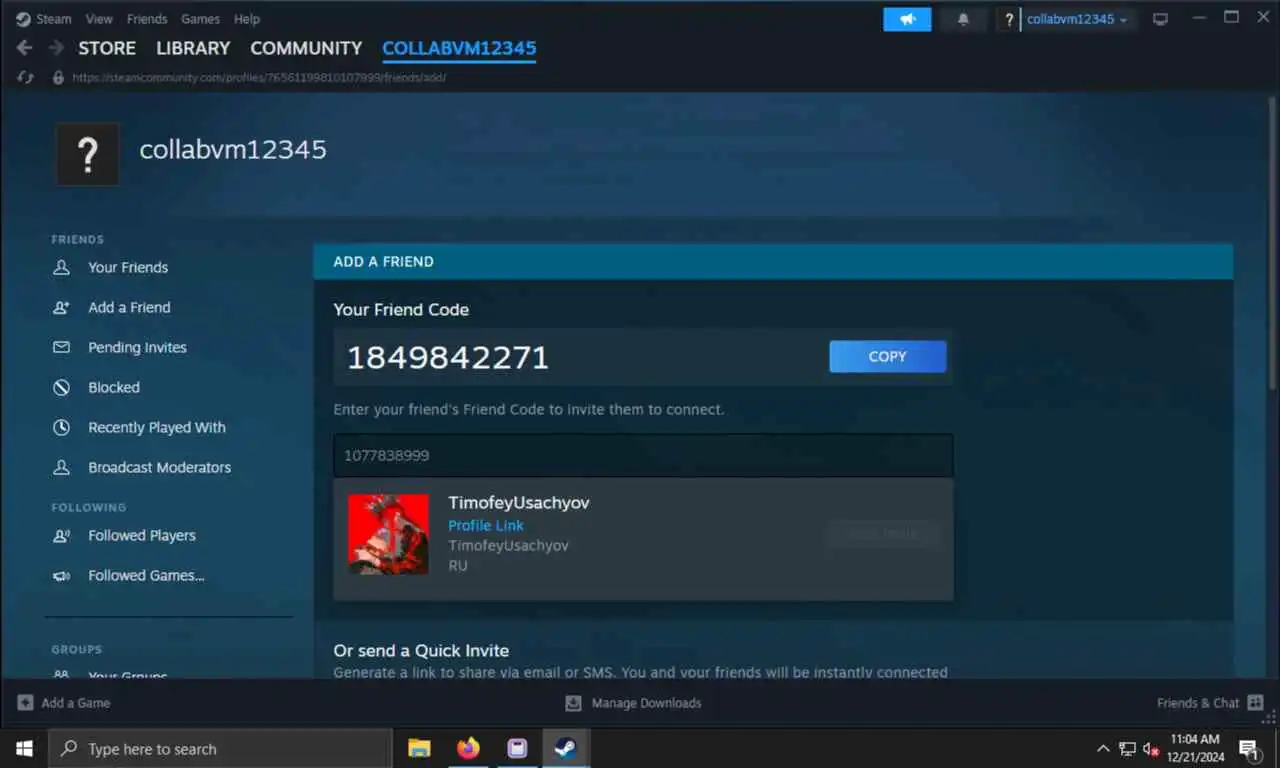Click the Pending Invites envelope icon
The image size is (1280, 768).
tap(61, 347)
